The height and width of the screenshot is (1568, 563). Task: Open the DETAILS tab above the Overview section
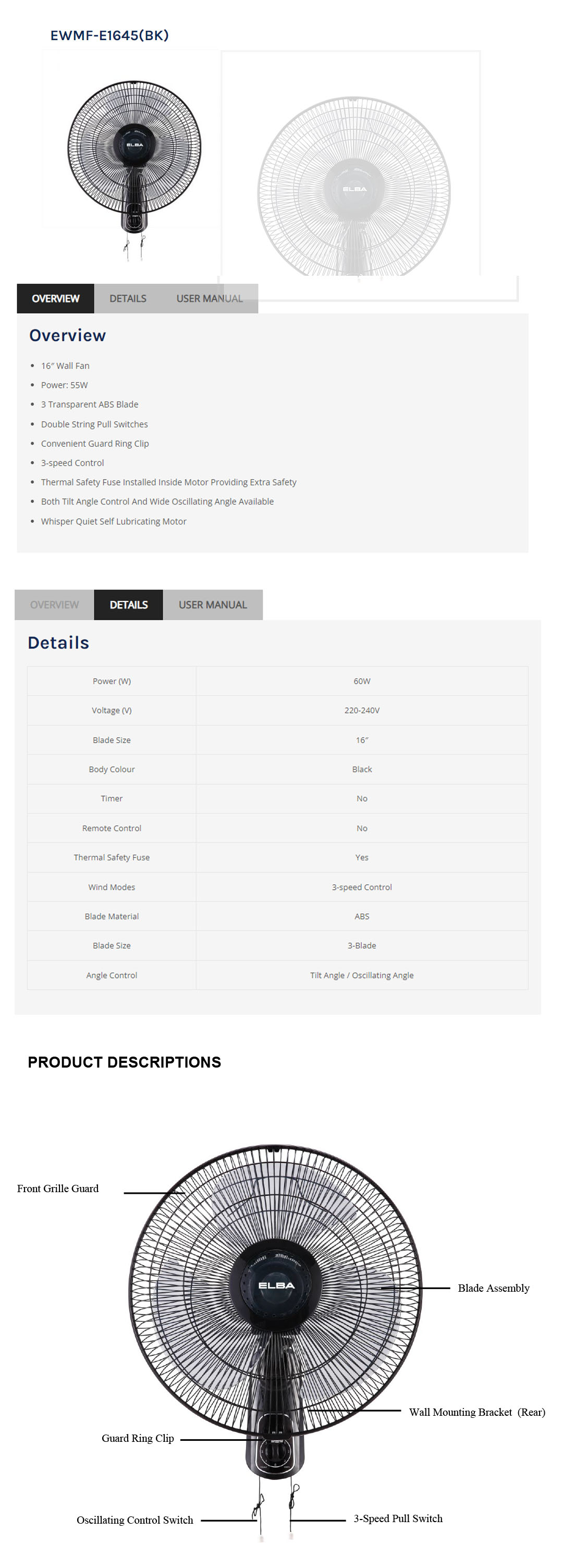pyautogui.click(x=128, y=298)
